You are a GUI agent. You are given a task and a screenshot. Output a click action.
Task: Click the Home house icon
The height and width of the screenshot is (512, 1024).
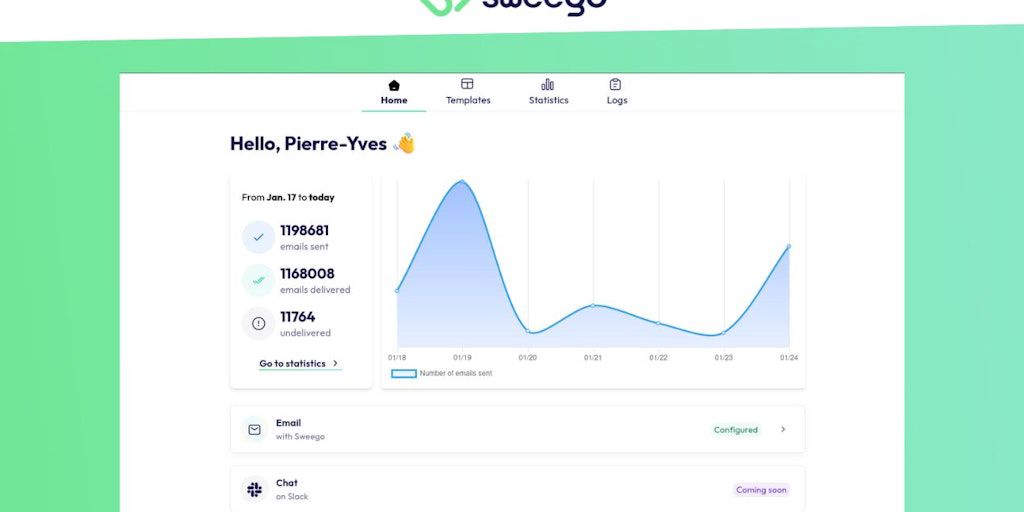394,85
